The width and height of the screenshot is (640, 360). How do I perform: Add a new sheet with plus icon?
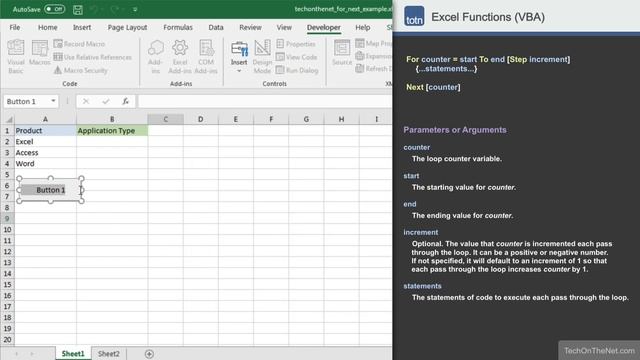click(149, 354)
